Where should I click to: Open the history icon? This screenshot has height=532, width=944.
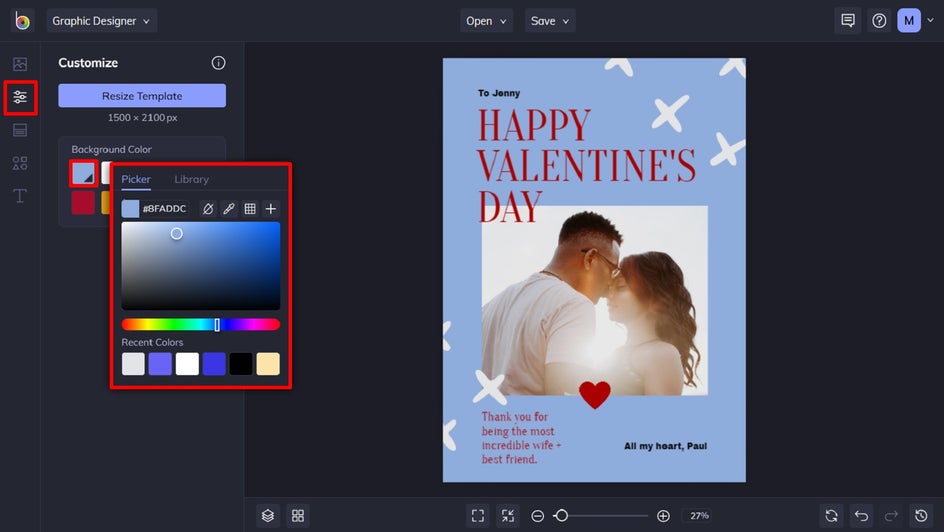tap(921, 516)
